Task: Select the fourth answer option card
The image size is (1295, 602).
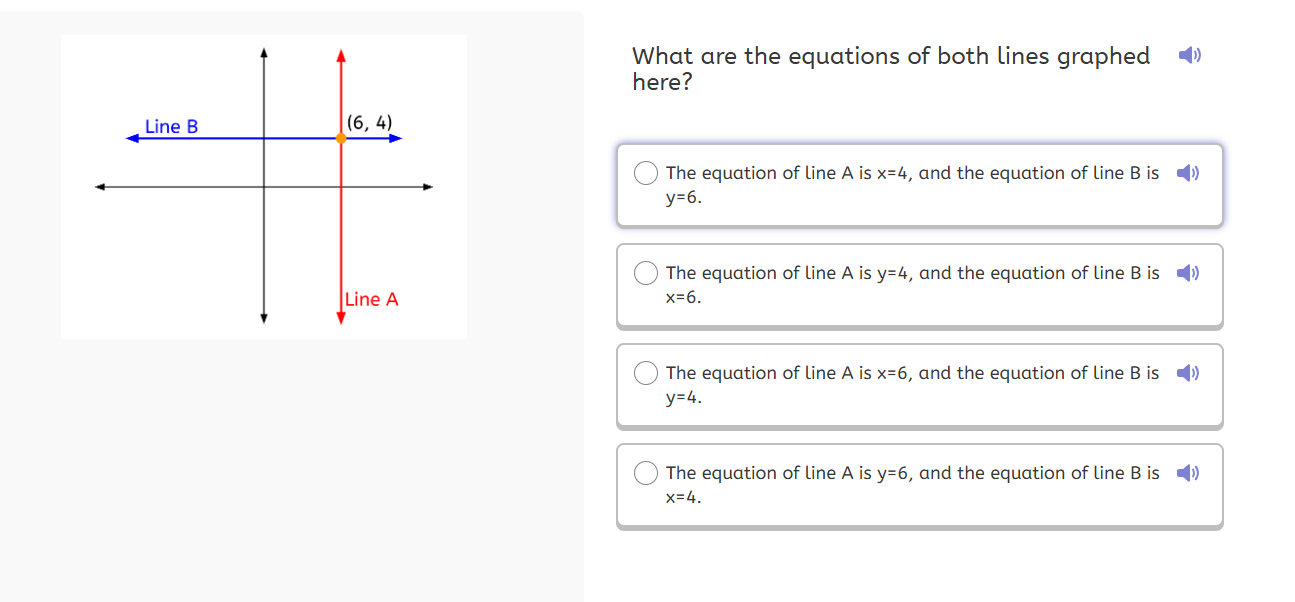Action: 920,485
